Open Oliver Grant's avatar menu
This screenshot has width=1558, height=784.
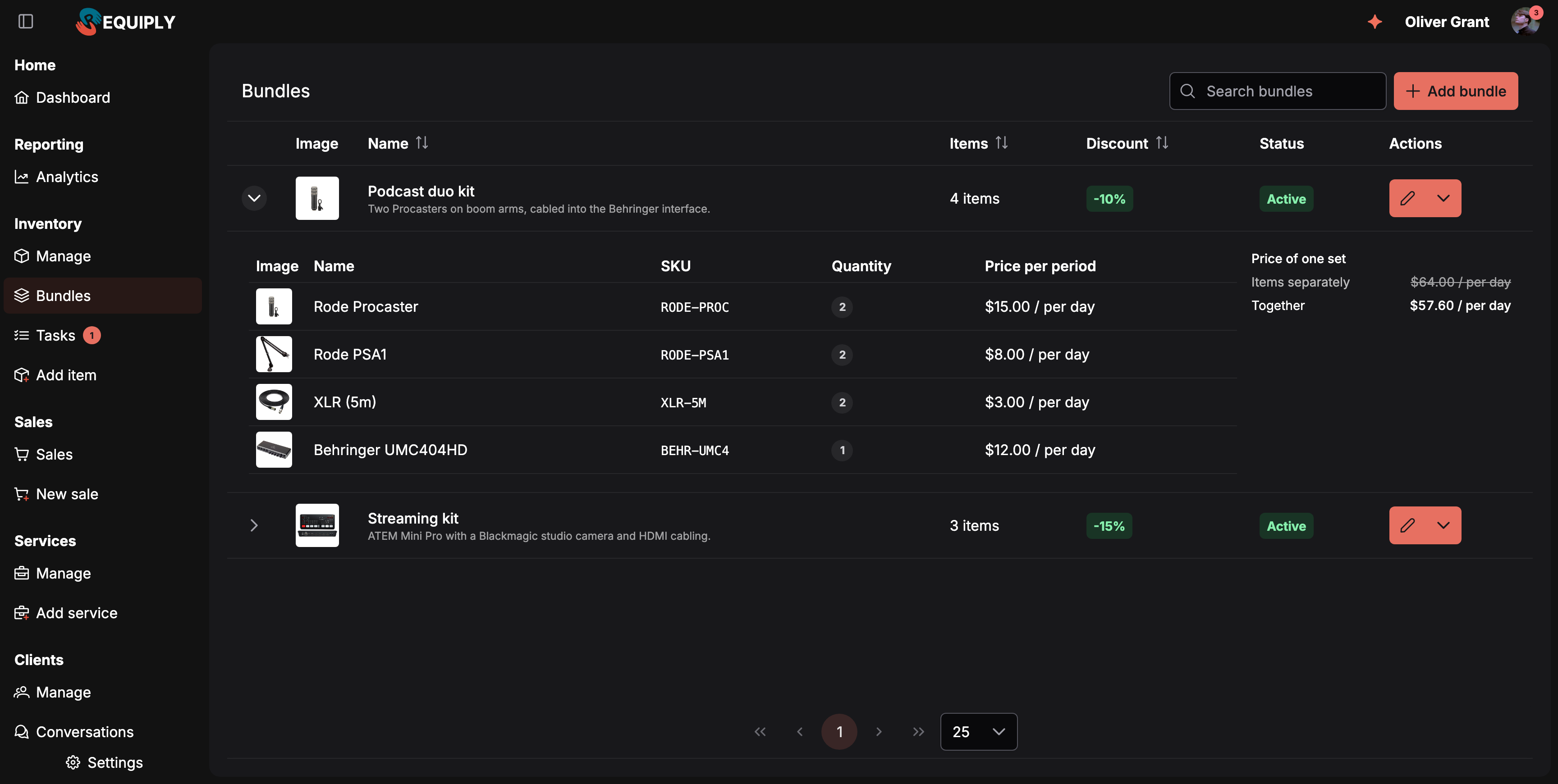[x=1525, y=22]
